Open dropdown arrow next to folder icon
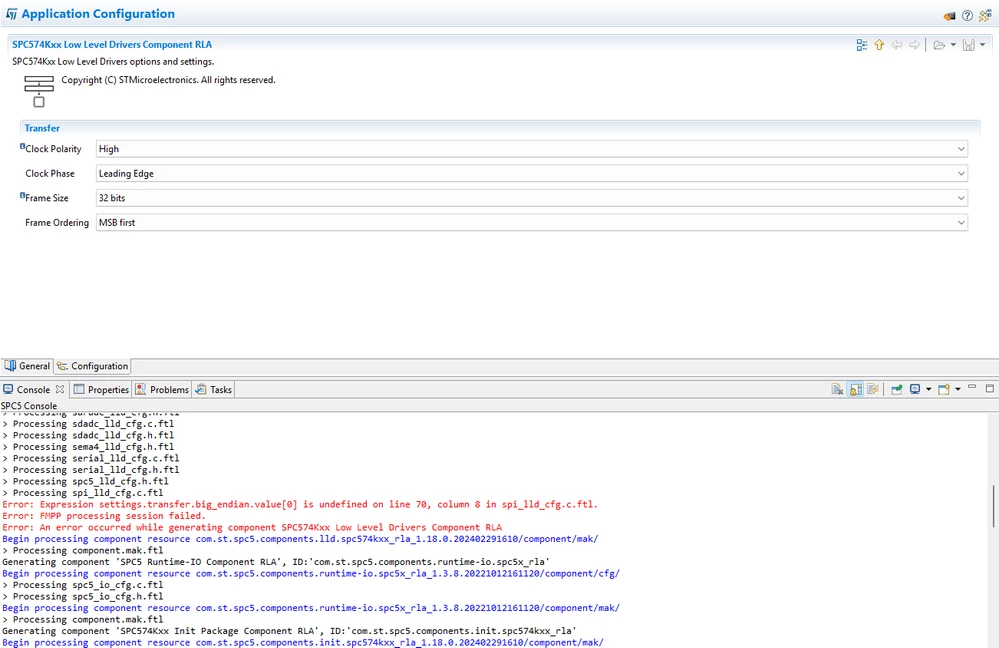The width and height of the screenshot is (999, 648). [x=953, y=45]
